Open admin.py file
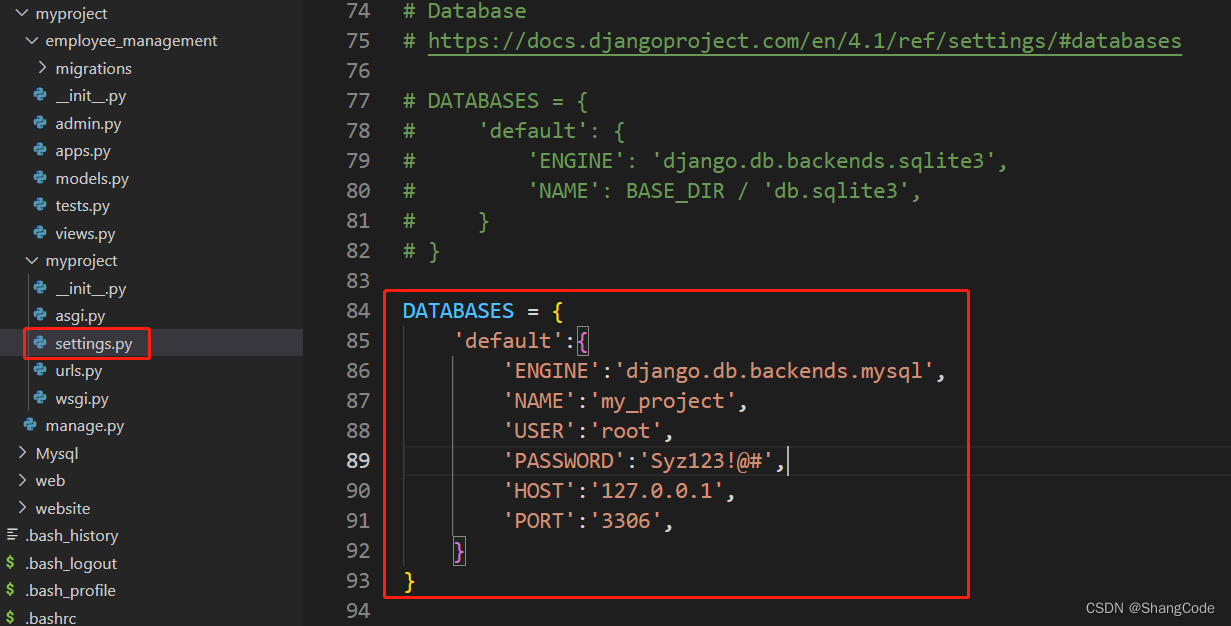 click(x=88, y=123)
